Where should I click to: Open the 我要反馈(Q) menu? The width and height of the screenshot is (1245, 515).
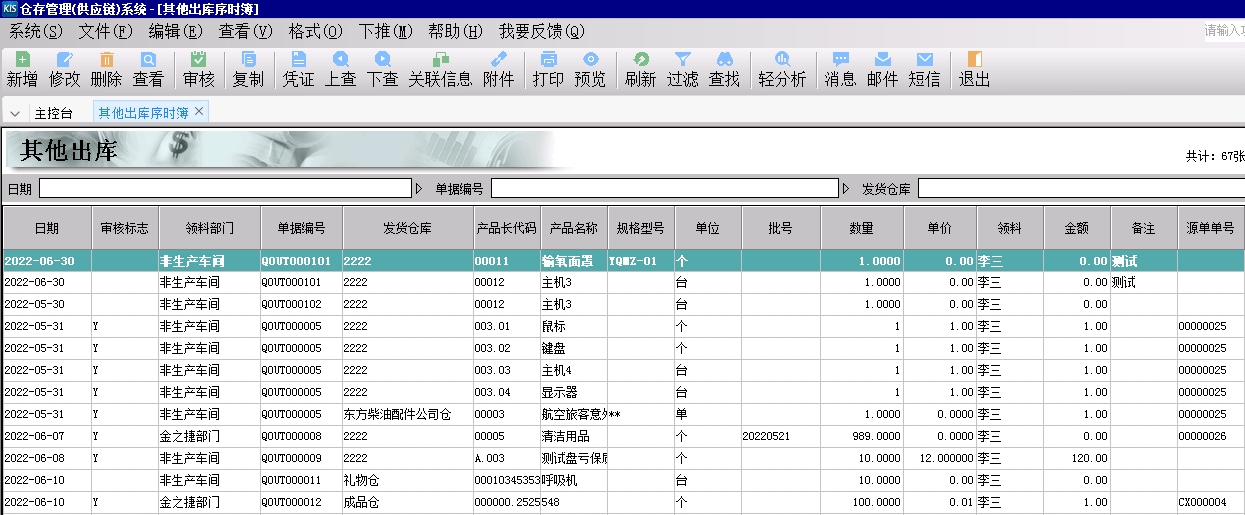coord(542,31)
